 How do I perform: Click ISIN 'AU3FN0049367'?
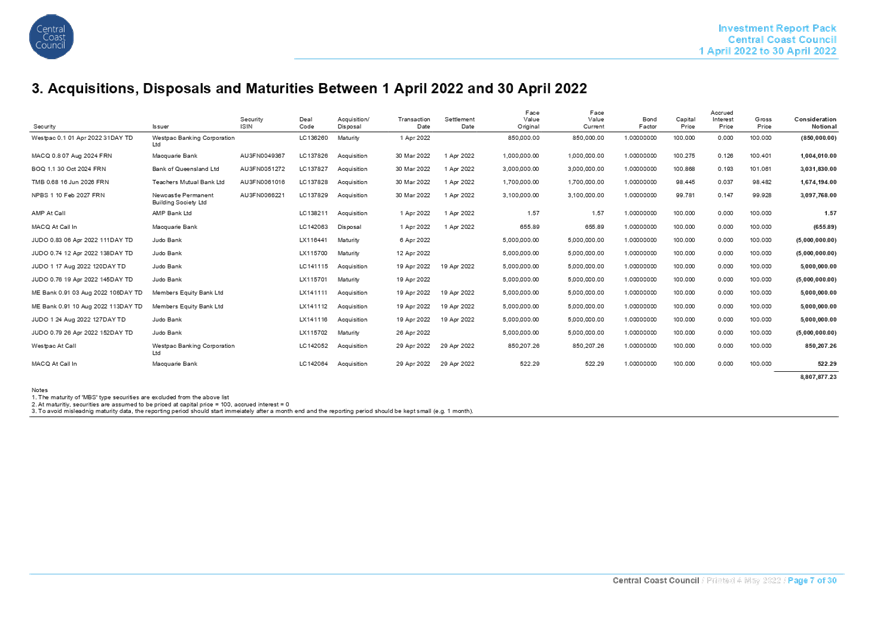263,156
